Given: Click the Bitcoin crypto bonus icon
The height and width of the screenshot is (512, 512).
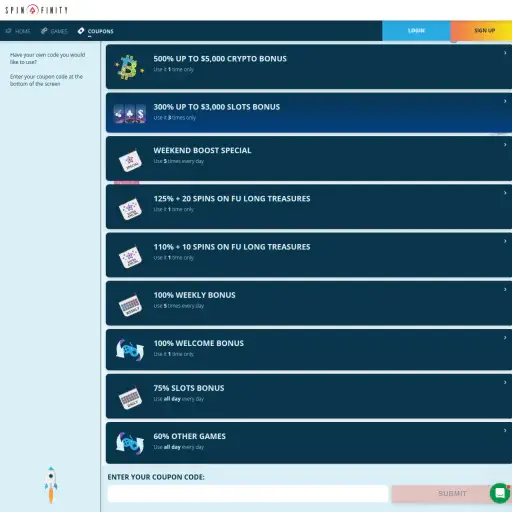Looking at the screenshot, I should point(130,67).
